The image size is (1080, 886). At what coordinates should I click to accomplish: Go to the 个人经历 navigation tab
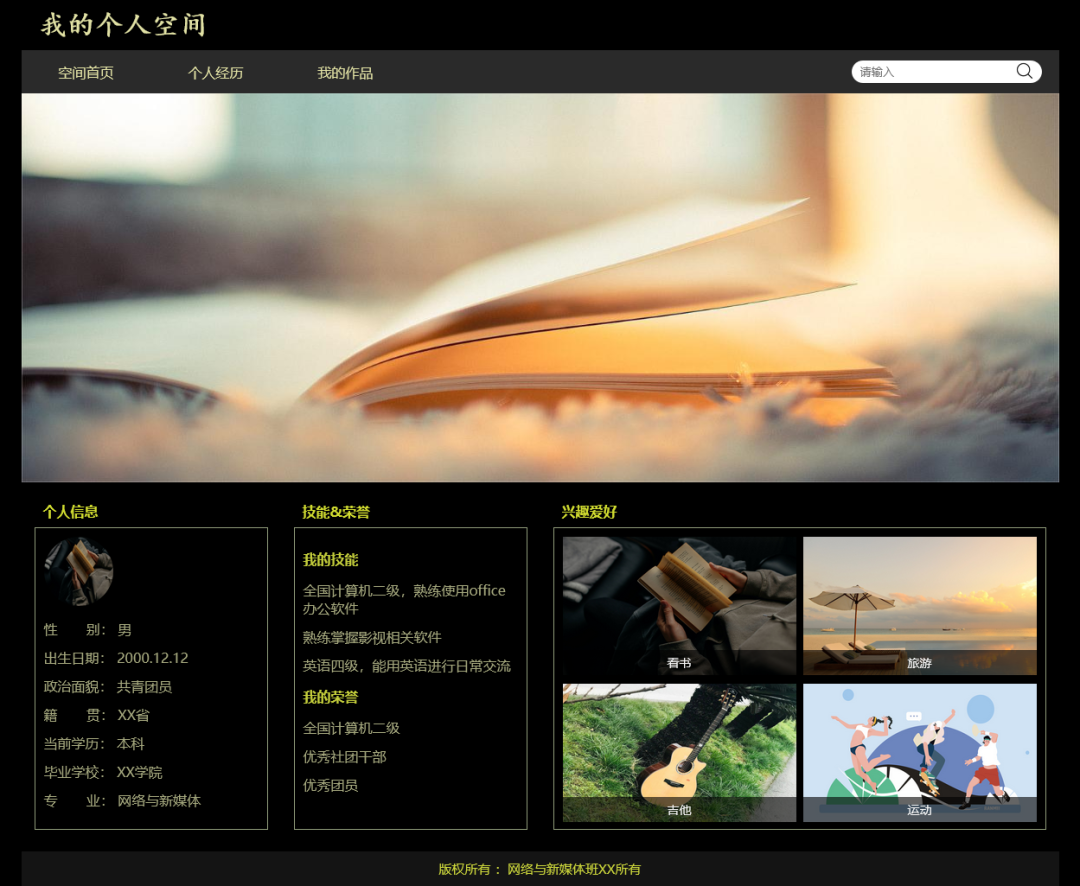point(216,73)
